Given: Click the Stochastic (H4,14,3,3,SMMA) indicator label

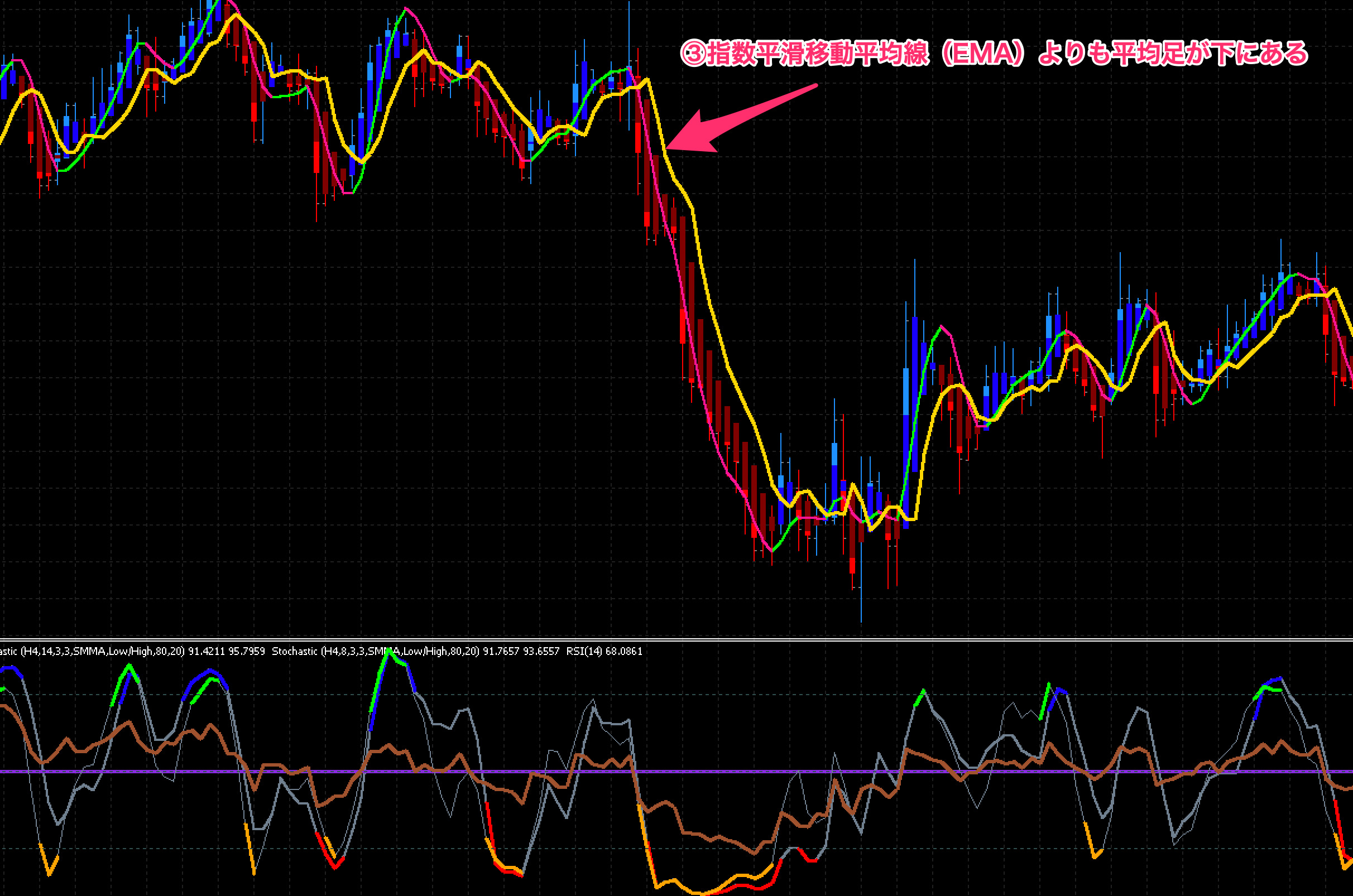Looking at the screenshot, I should tap(132, 651).
